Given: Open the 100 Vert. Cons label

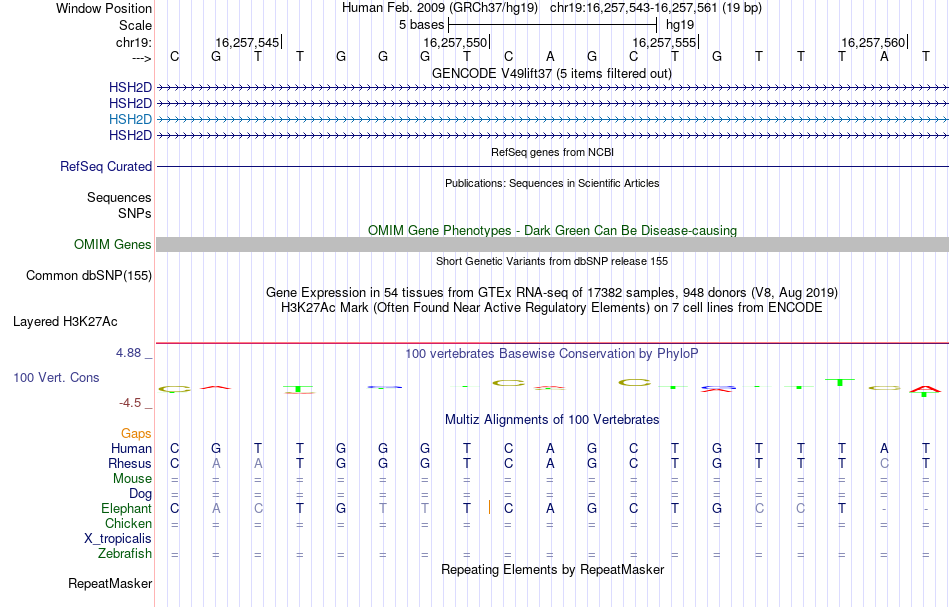Looking at the screenshot, I should pyautogui.click(x=56, y=378).
